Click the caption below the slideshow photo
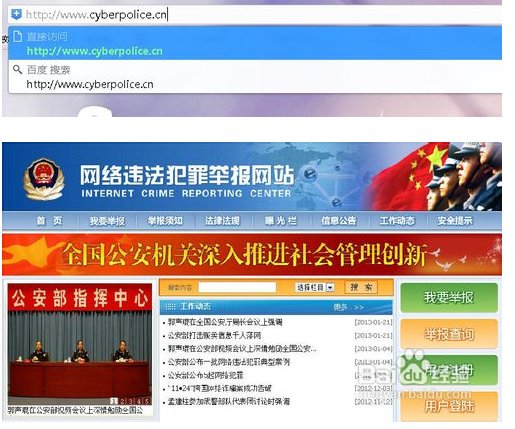515x429 pixels. pyautogui.click(x=75, y=410)
